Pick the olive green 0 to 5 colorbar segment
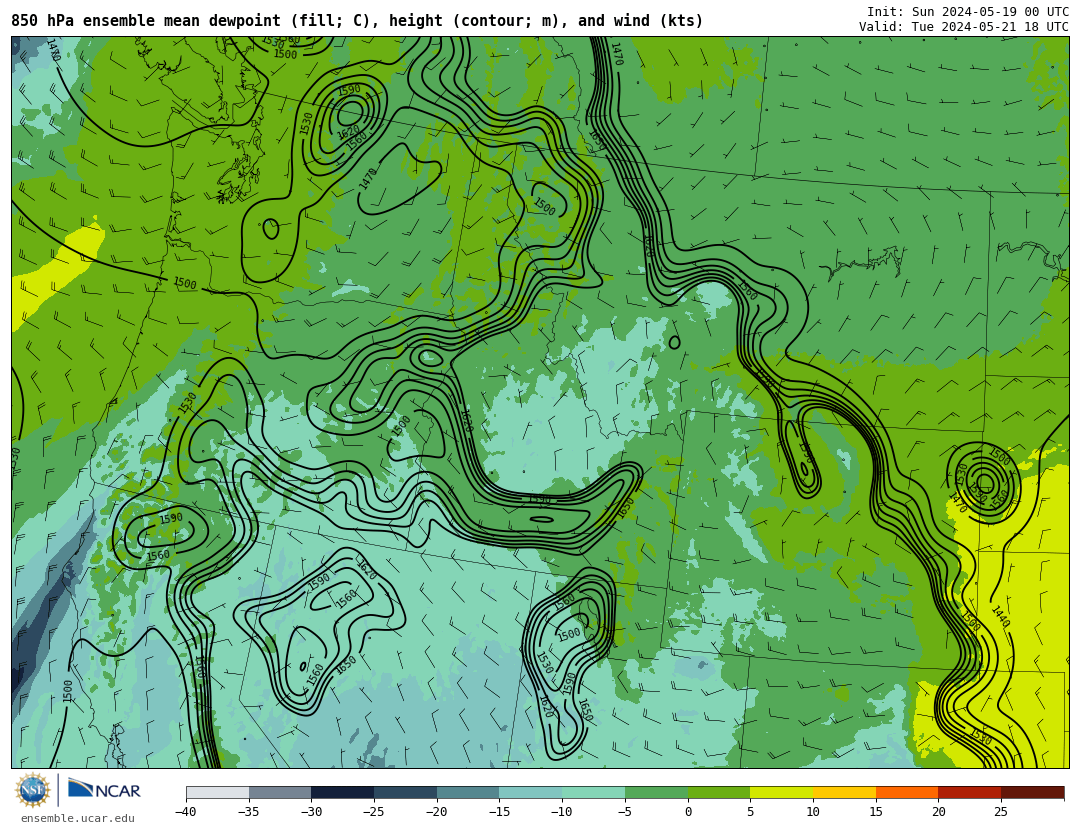This screenshot has height=831, width=1080. 718,792
